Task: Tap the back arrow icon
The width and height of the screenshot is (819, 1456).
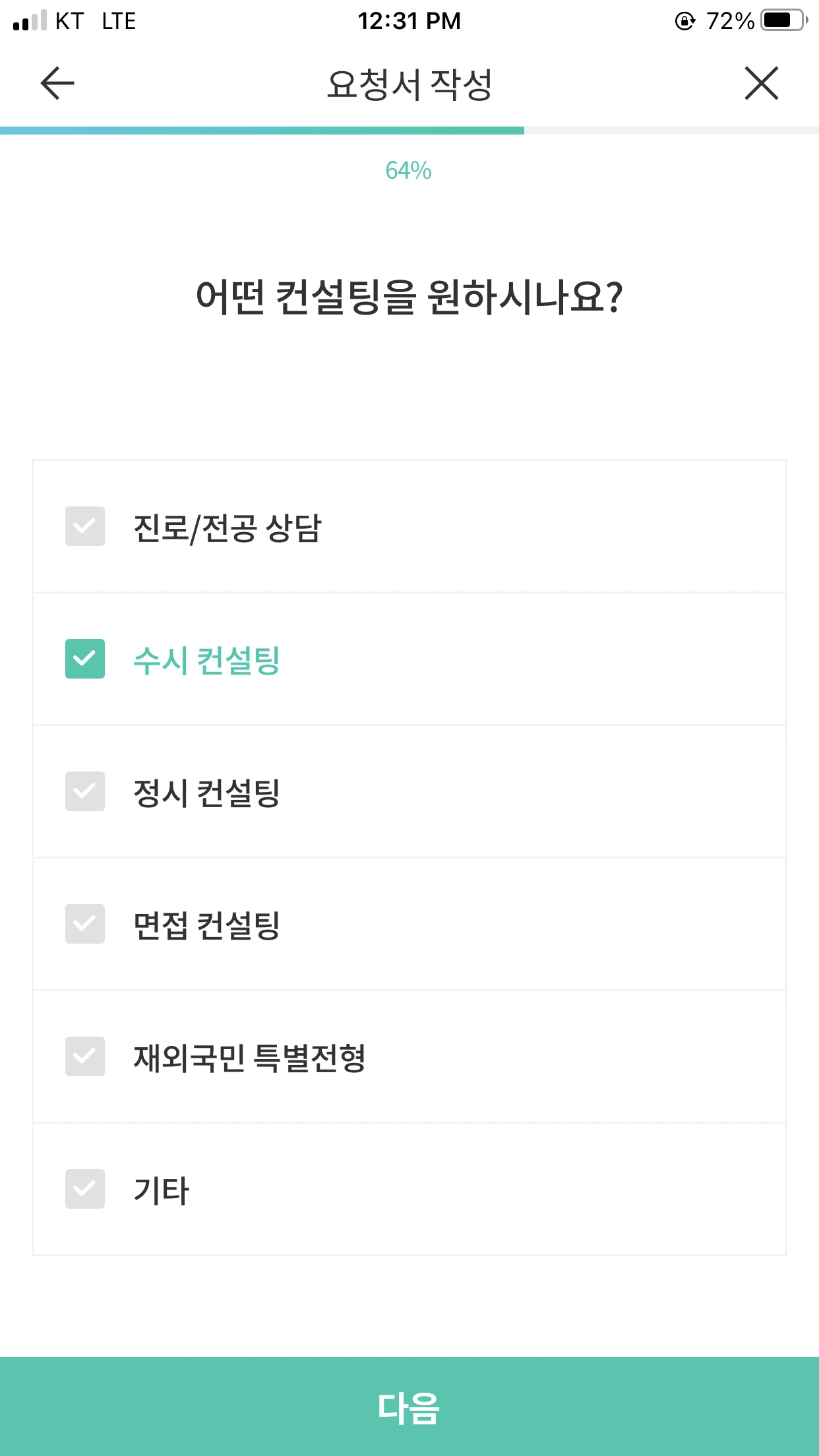Action: click(x=57, y=83)
